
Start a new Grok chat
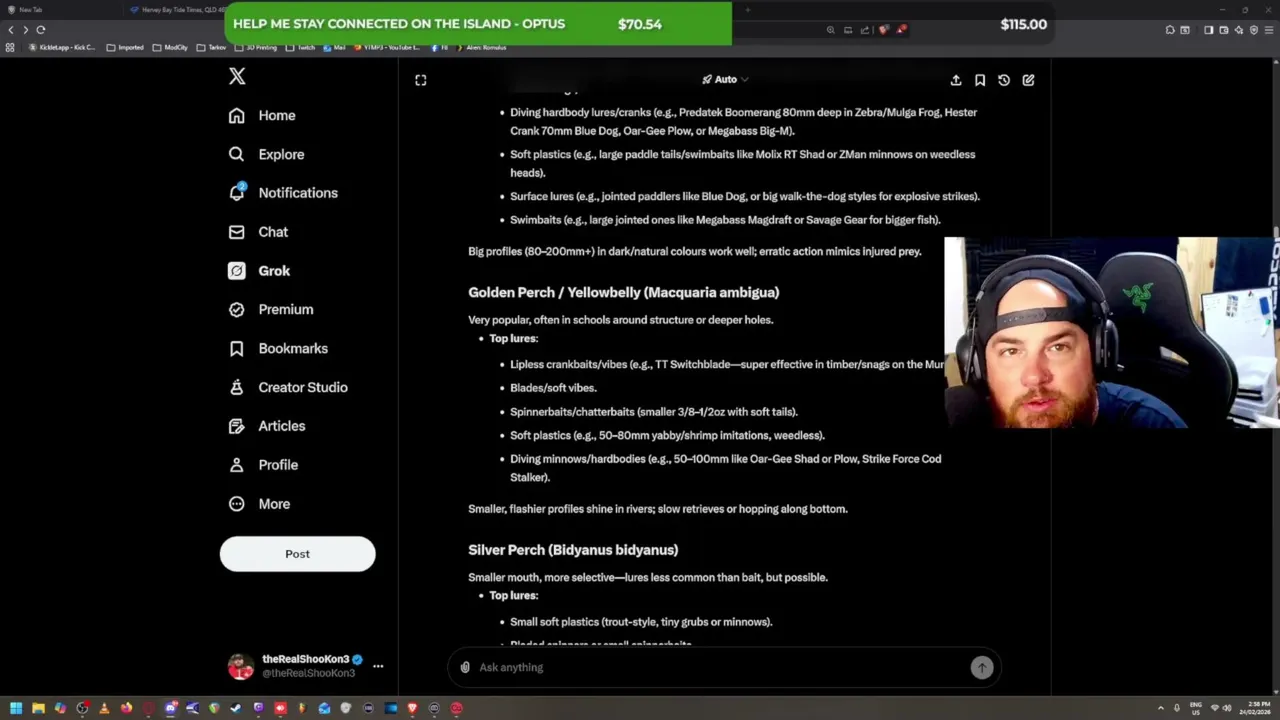point(1028,80)
